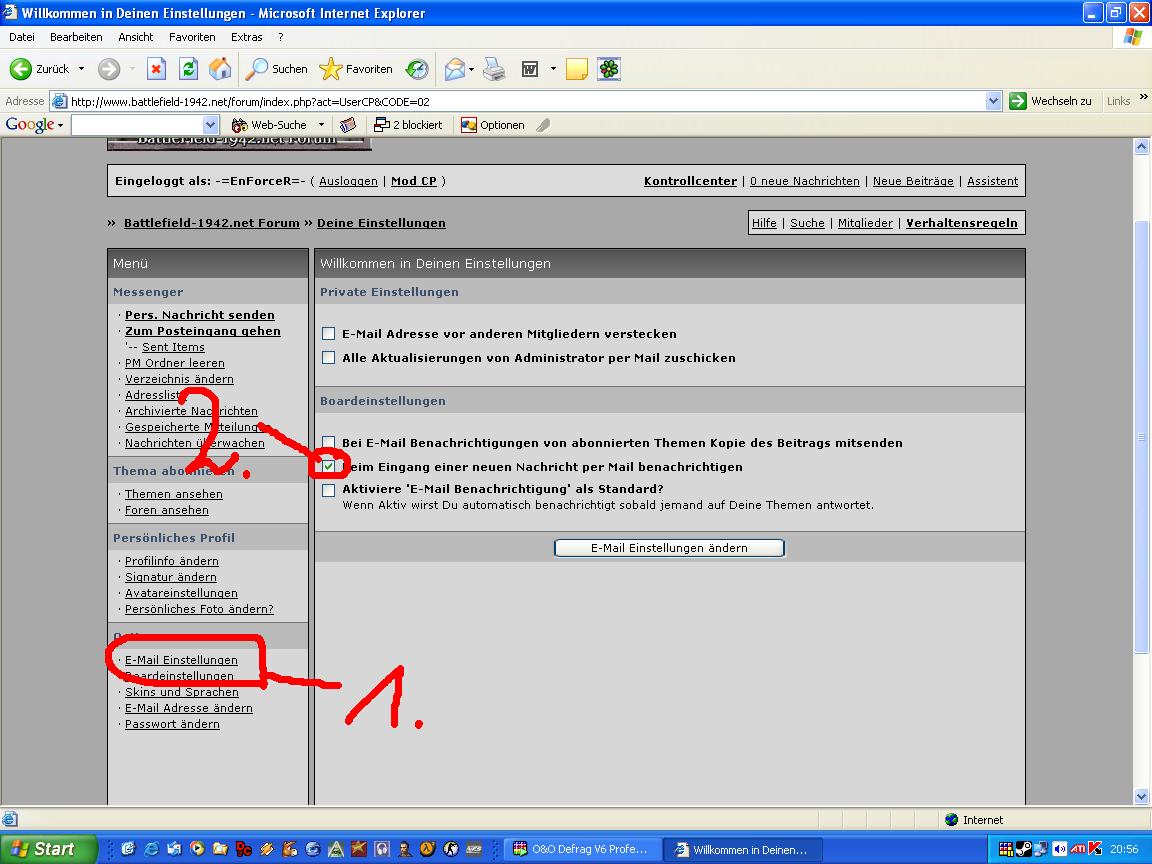Open the Suchen search pane
Screen dimensions: 1152x864
277,69
